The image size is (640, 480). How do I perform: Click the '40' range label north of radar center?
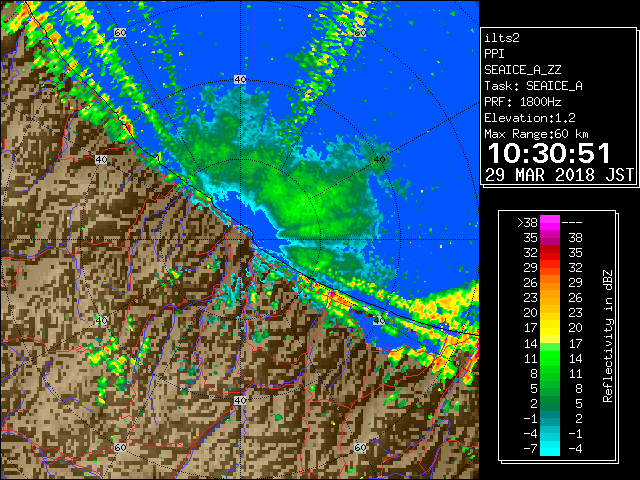[x=240, y=80]
